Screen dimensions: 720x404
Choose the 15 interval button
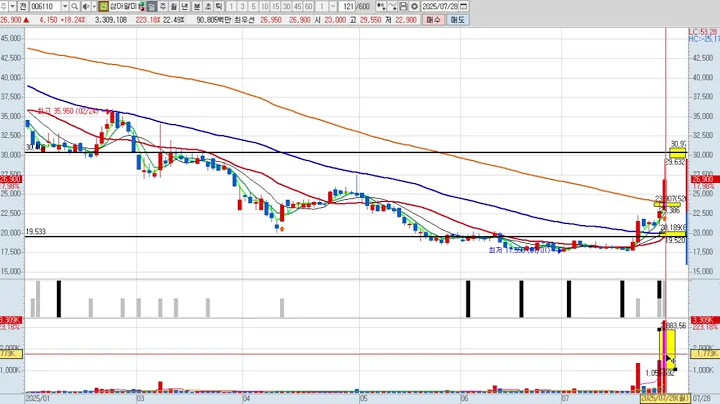point(275,6)
